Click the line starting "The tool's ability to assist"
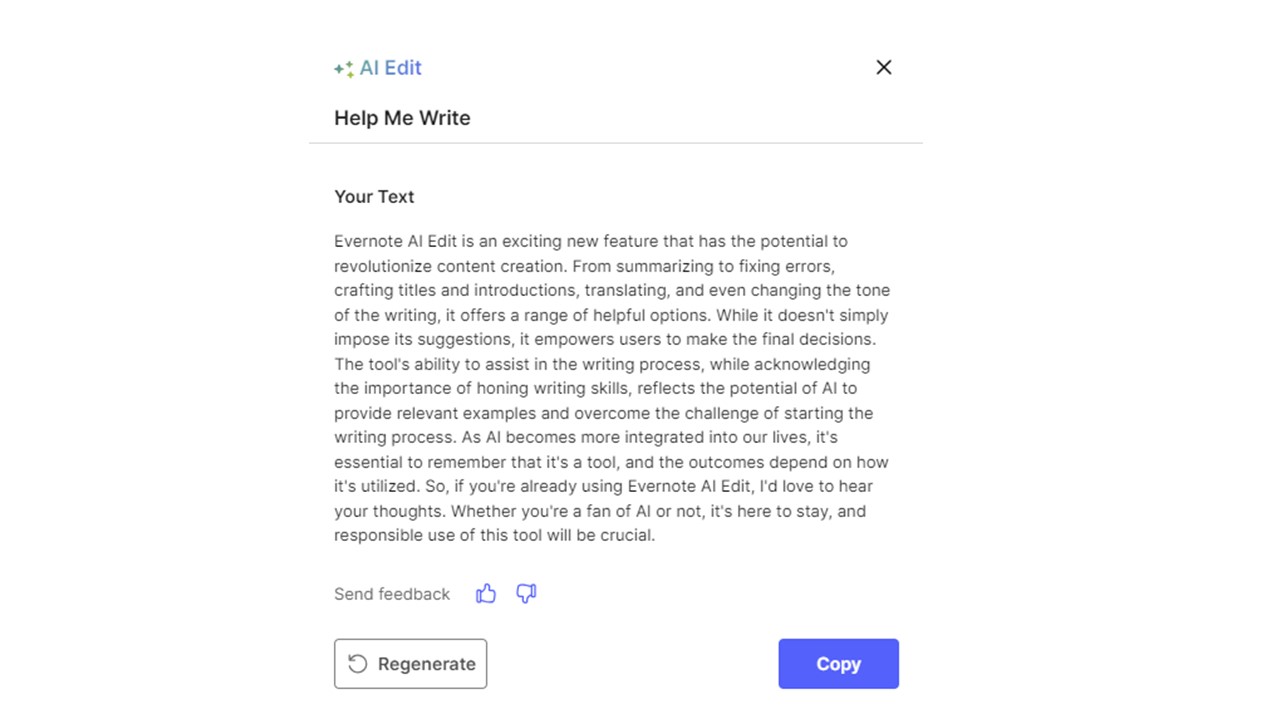This screenshot has width=1280, height=720. pyautogui.click(x=601, y=364)
